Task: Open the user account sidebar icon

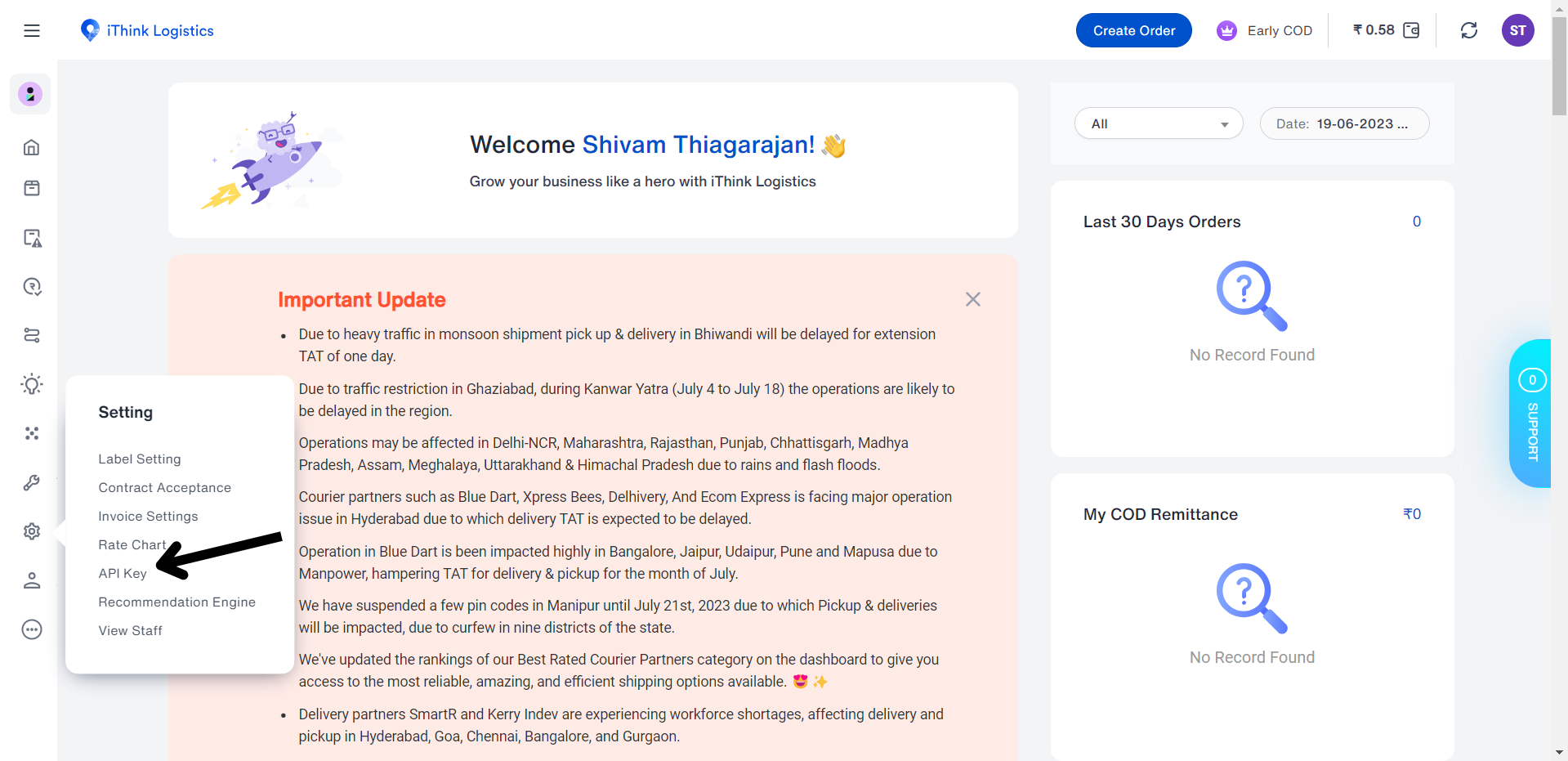Action: point(32,580)
